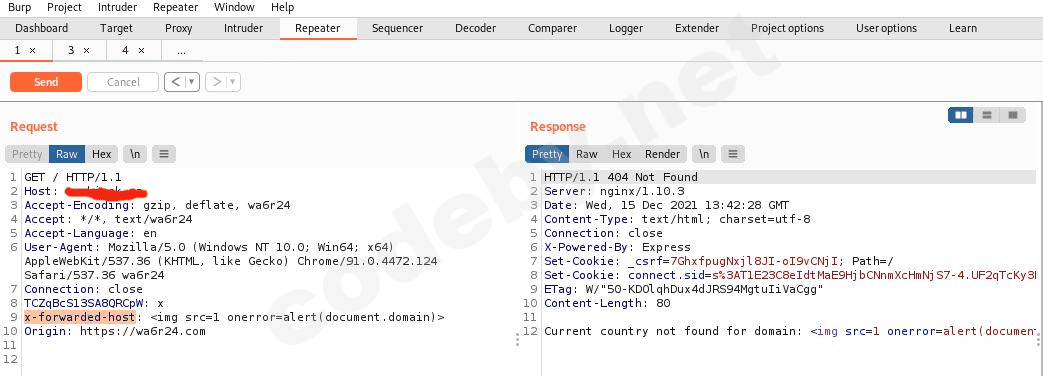This screenshot has width=1043, height=376.
Task: Open Request message options menu
Action: point(164,154)
